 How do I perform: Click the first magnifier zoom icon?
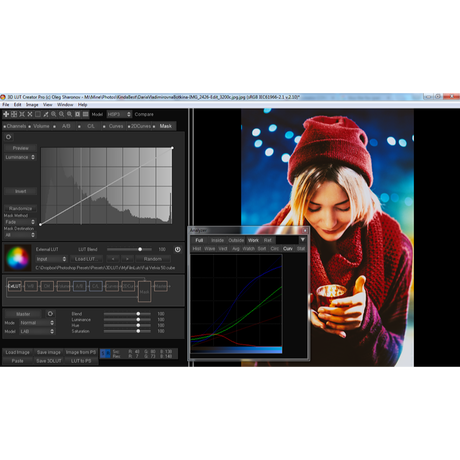tap(54, 114)
